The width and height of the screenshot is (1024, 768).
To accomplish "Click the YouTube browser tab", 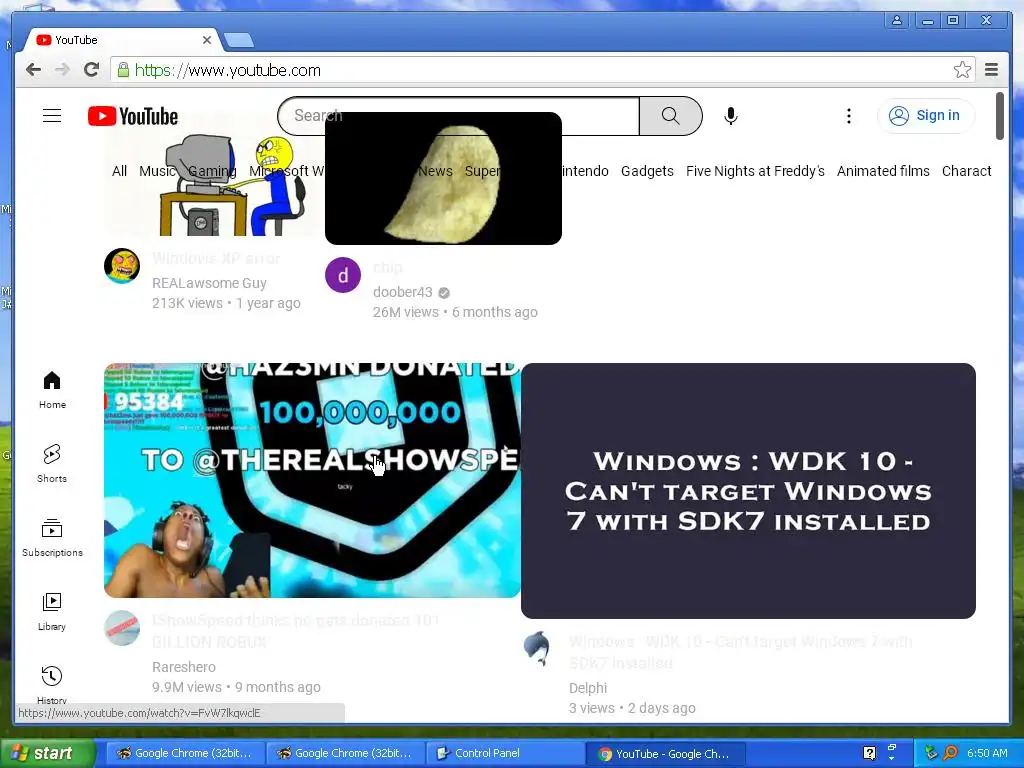I will pyautogui.click(x=121, y=40).
